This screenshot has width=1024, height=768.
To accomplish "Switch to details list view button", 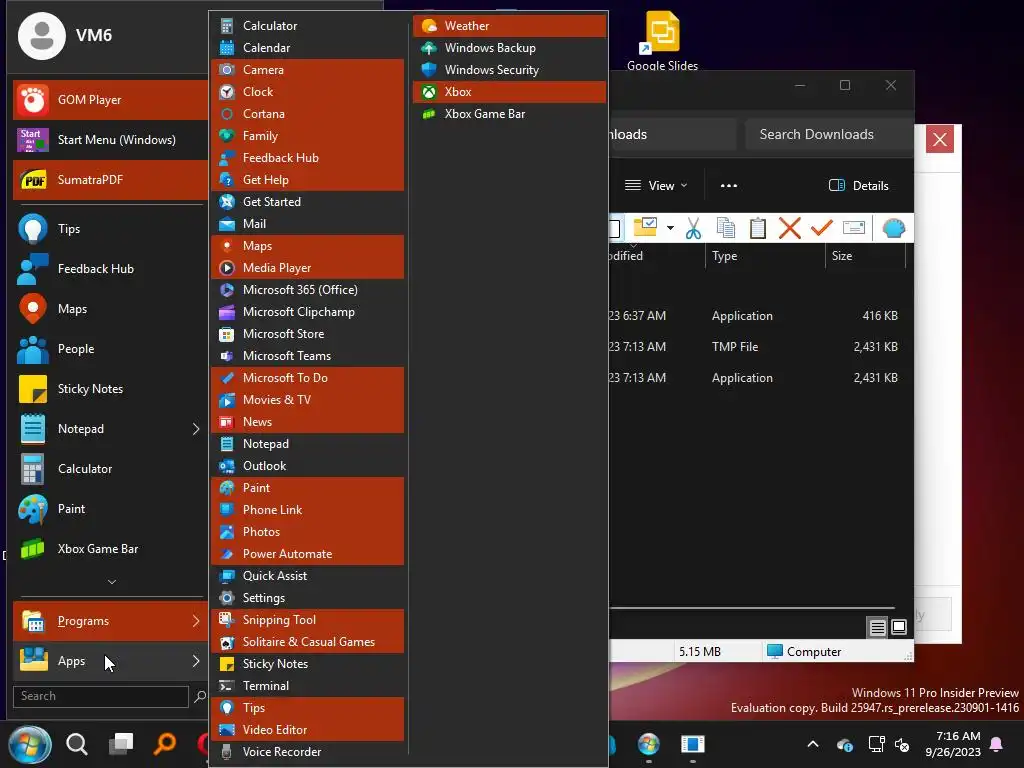I will [x=877, y=628].
